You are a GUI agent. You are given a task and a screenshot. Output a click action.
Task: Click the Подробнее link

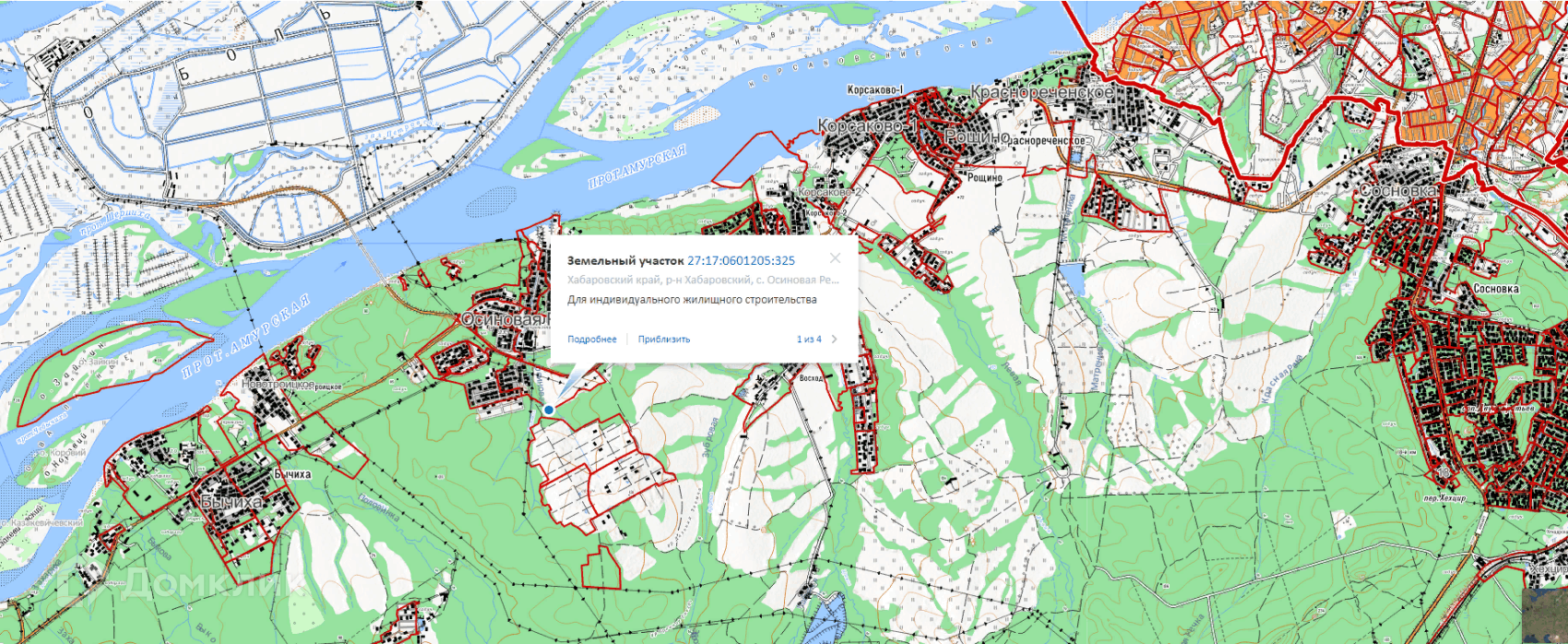pyautogui.click(x=592, y=340)
